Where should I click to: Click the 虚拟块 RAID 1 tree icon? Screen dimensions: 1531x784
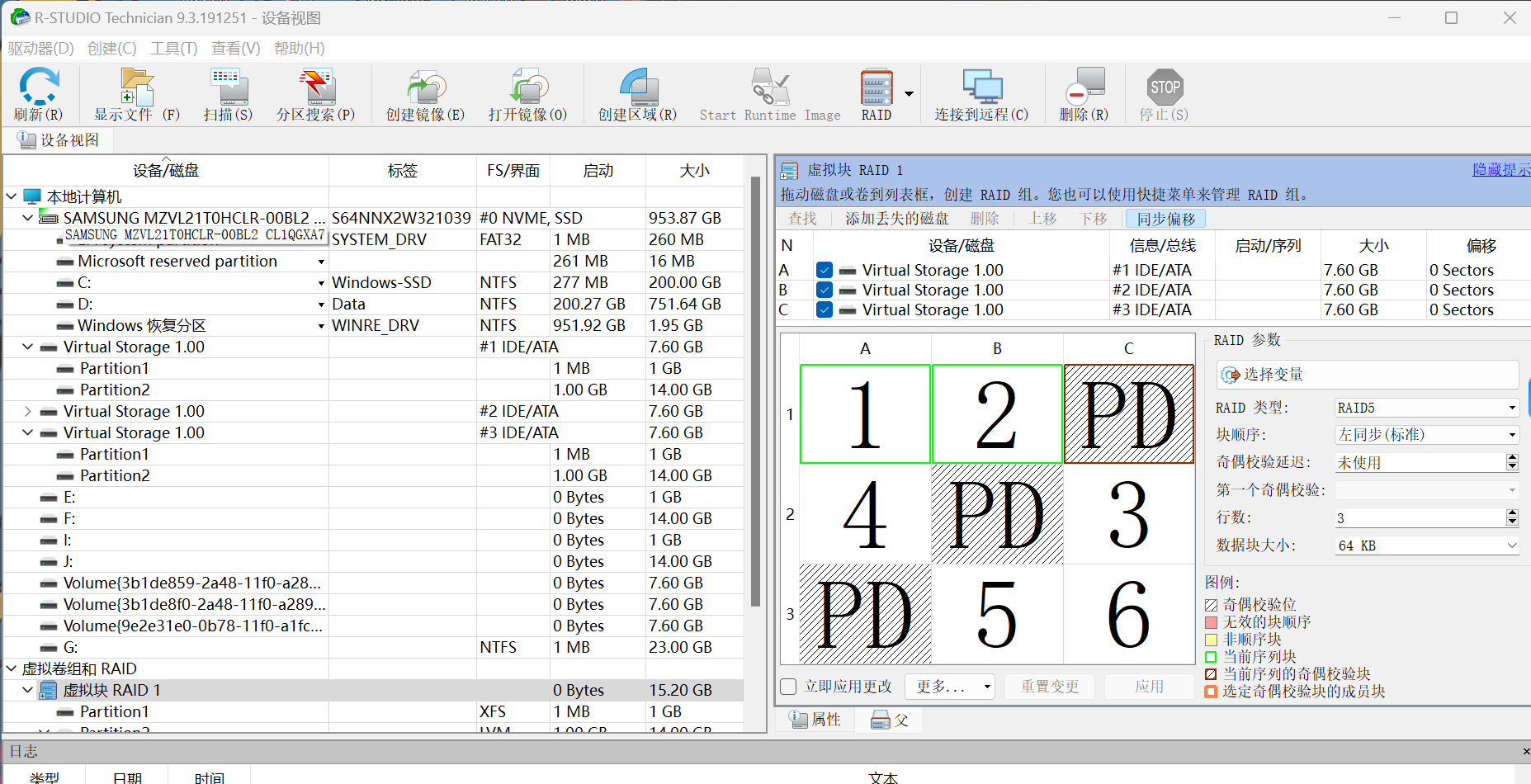click(x=49, y=690)
